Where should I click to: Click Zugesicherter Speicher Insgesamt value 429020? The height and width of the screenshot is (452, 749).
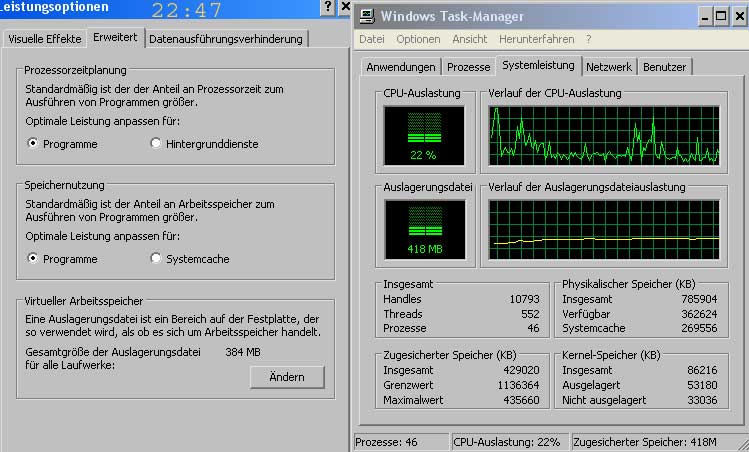(x=521, y=370)
